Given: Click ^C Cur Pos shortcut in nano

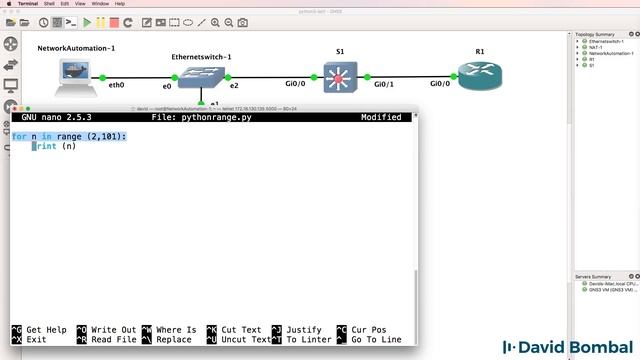Looking at the screenshot, I should coord(362,330).
